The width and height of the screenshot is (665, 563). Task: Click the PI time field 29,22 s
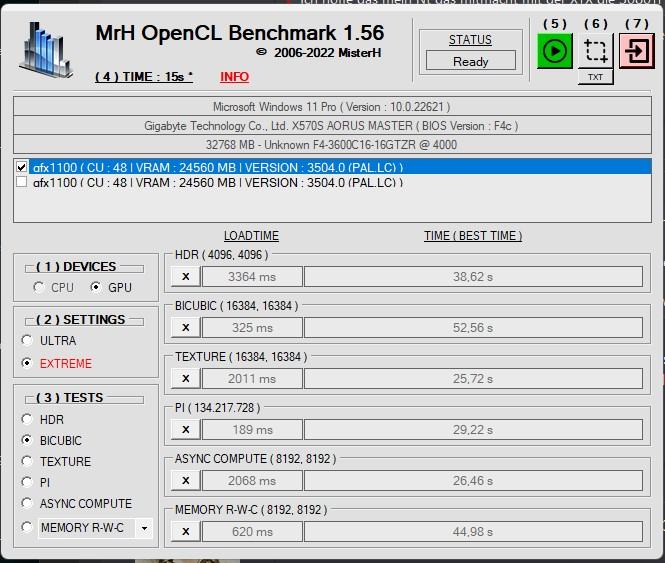pyautogui.click(x=473, y=429)
